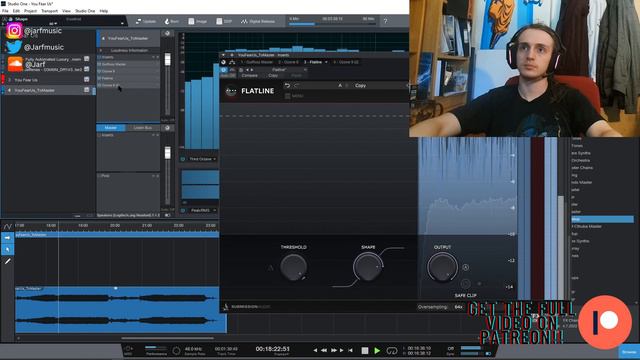
Task: Click the Output knob
Action: click(x=442, y=267)
